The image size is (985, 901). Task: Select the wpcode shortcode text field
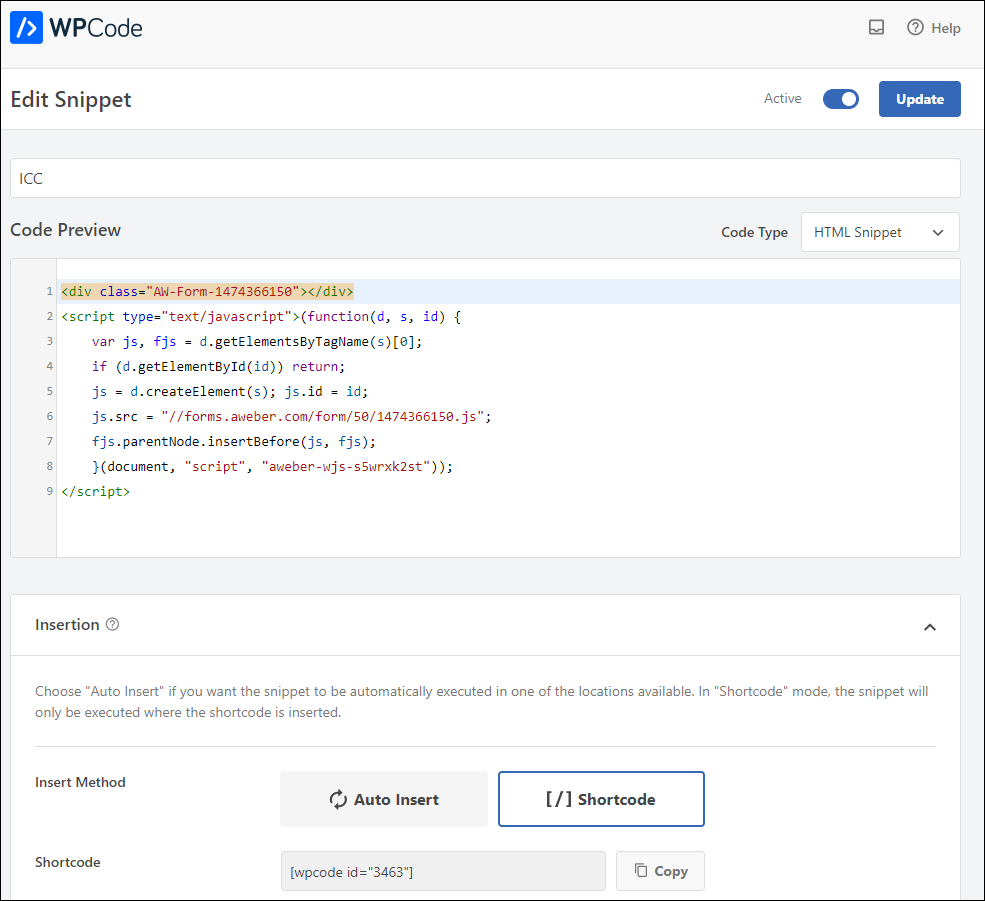pos(443,870)
